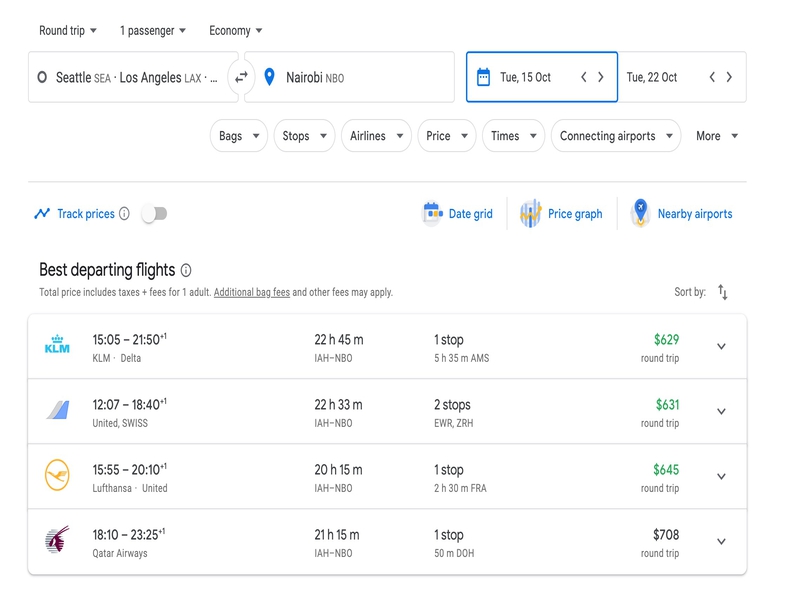Click the Track prices trend icon

coord(42,213)
